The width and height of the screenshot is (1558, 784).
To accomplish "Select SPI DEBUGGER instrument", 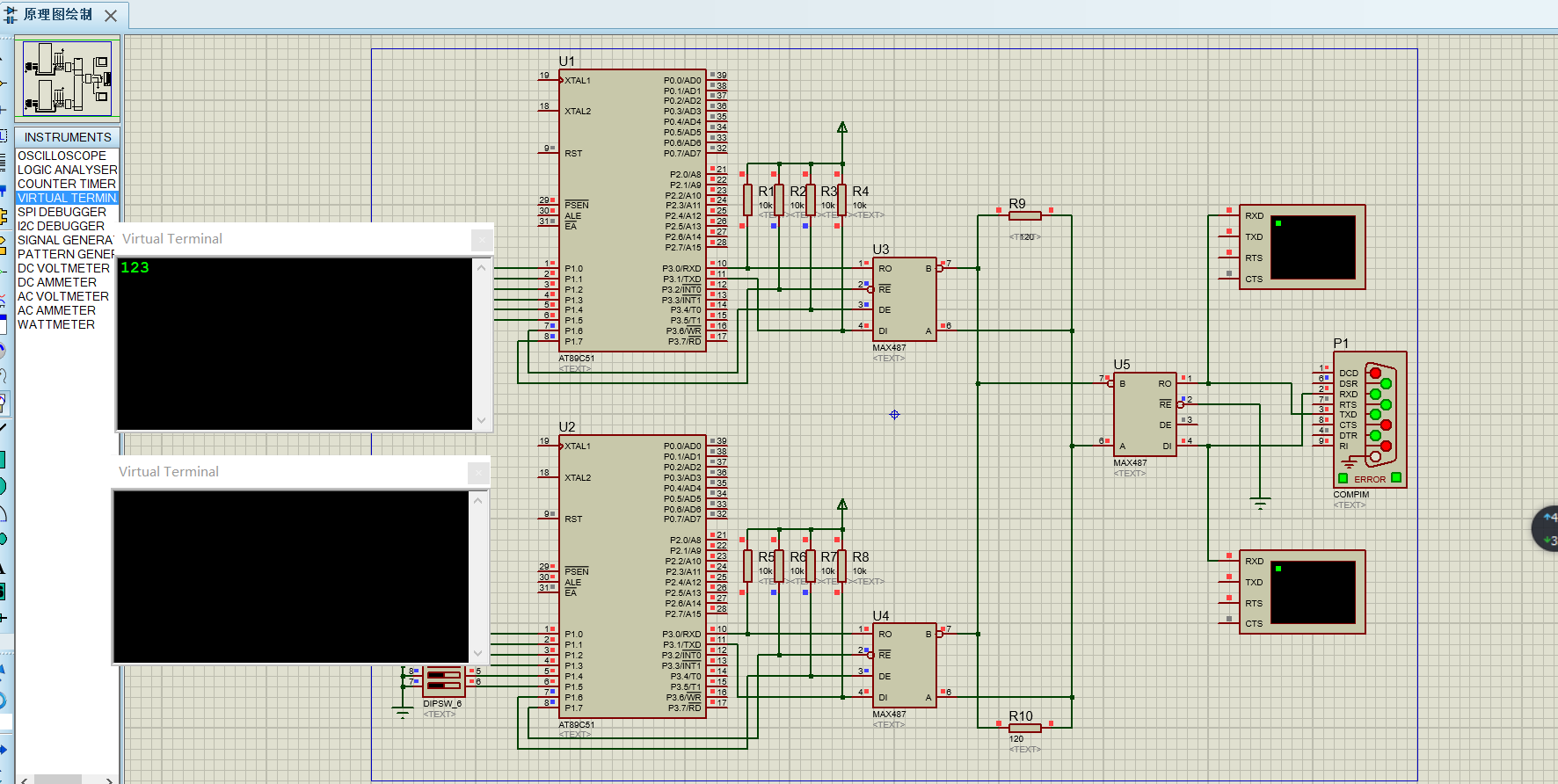I will 62,212.
